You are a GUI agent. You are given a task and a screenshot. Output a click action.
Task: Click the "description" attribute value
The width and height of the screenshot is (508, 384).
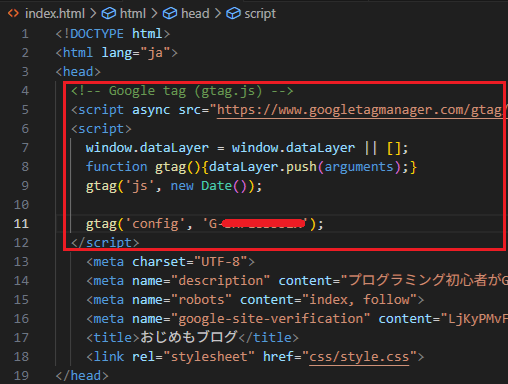[220, 281]
